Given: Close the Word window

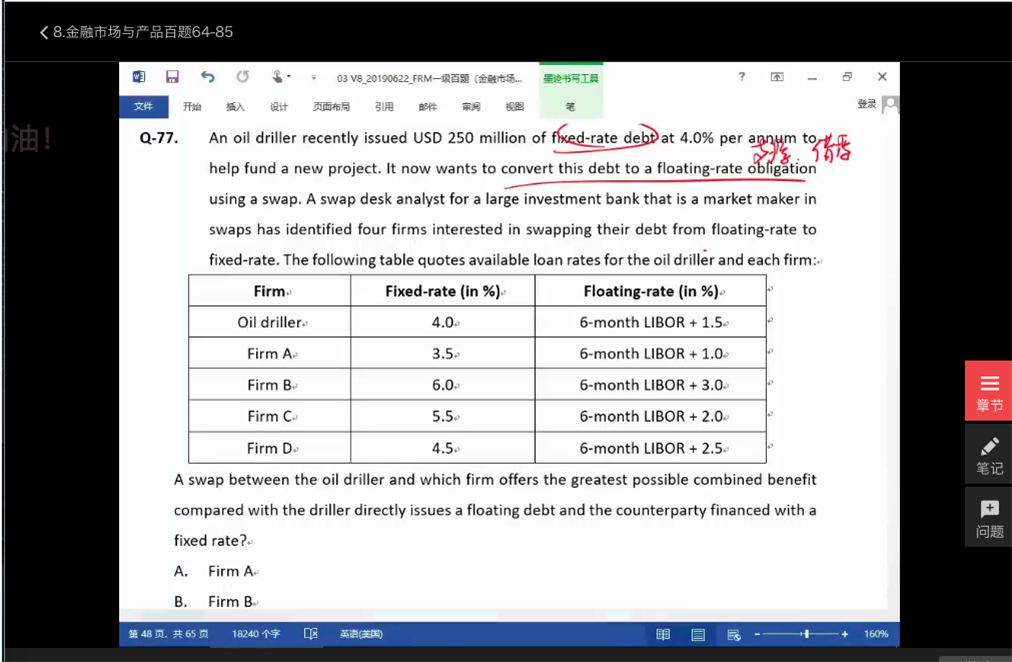Looking at the screenshot, I should (x=882, y=77).
